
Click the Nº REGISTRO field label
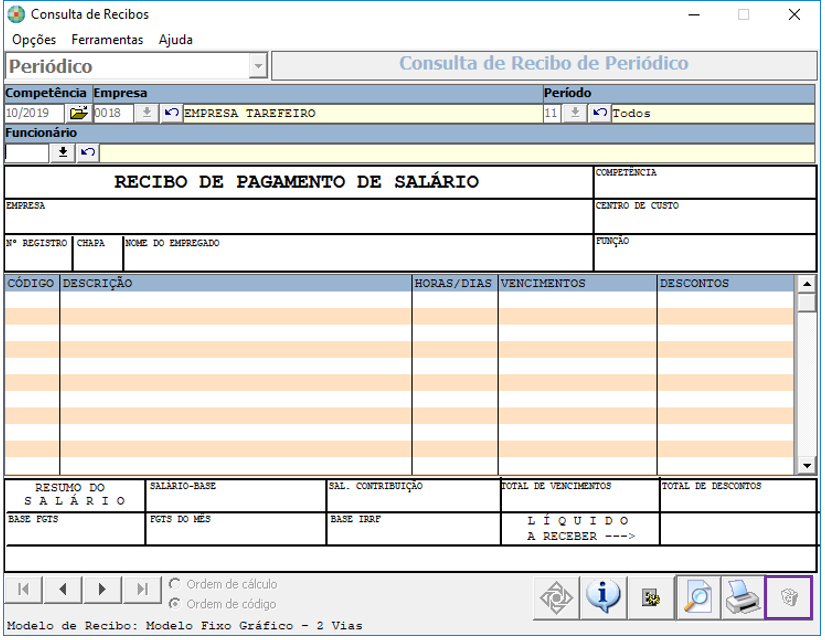point(36,243)
